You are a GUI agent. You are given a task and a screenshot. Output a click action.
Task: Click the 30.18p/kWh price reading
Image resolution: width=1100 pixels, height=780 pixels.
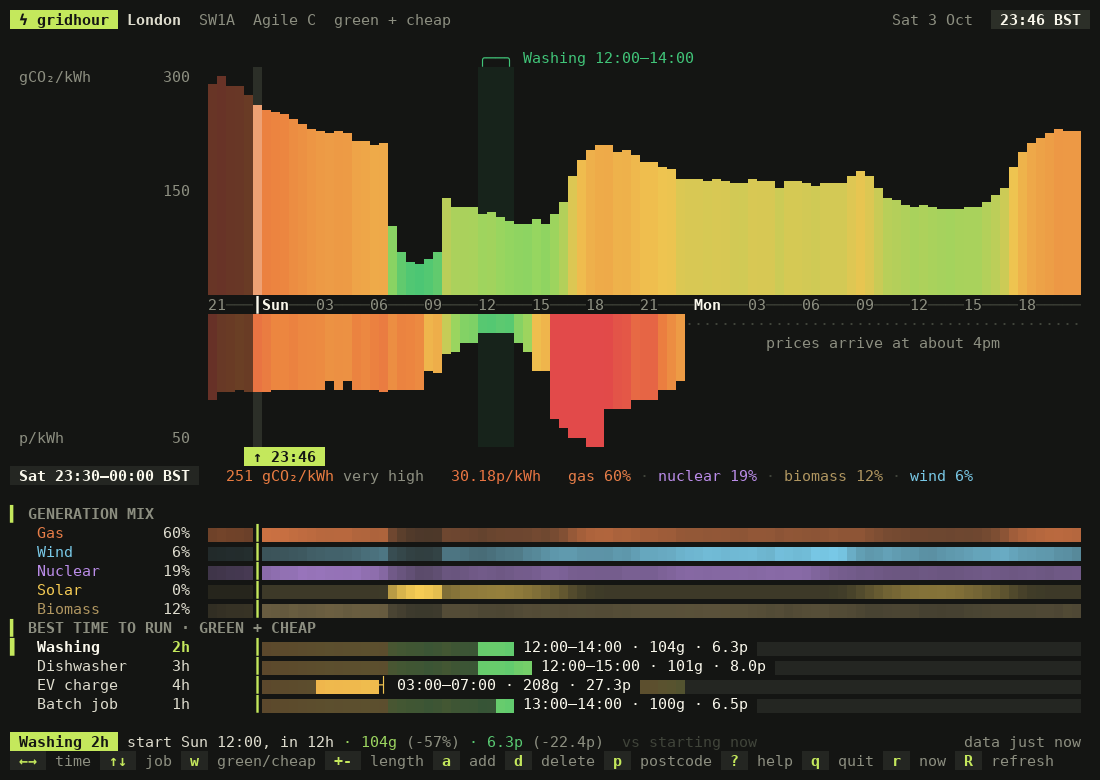coord(496,476)
